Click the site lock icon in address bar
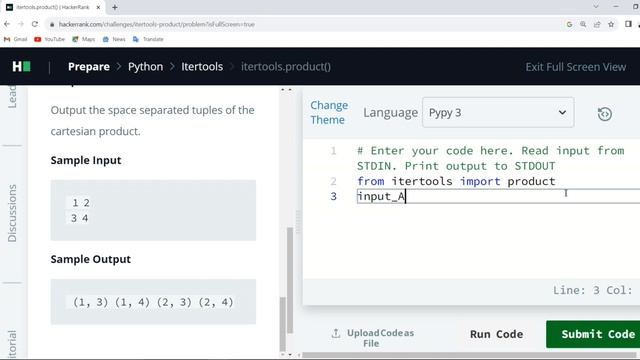Screen dimensions: 640x360 (x=52, y=24)
